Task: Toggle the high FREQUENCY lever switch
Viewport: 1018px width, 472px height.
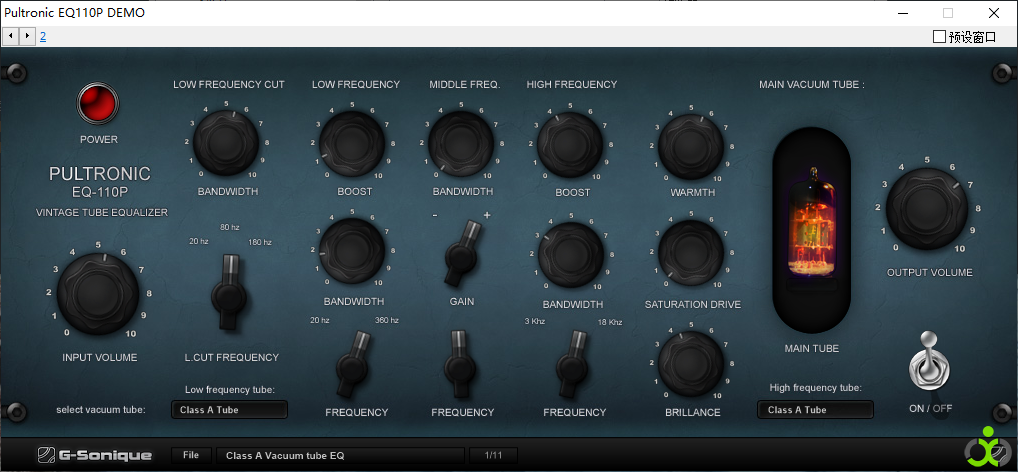Action: [573, 364]
